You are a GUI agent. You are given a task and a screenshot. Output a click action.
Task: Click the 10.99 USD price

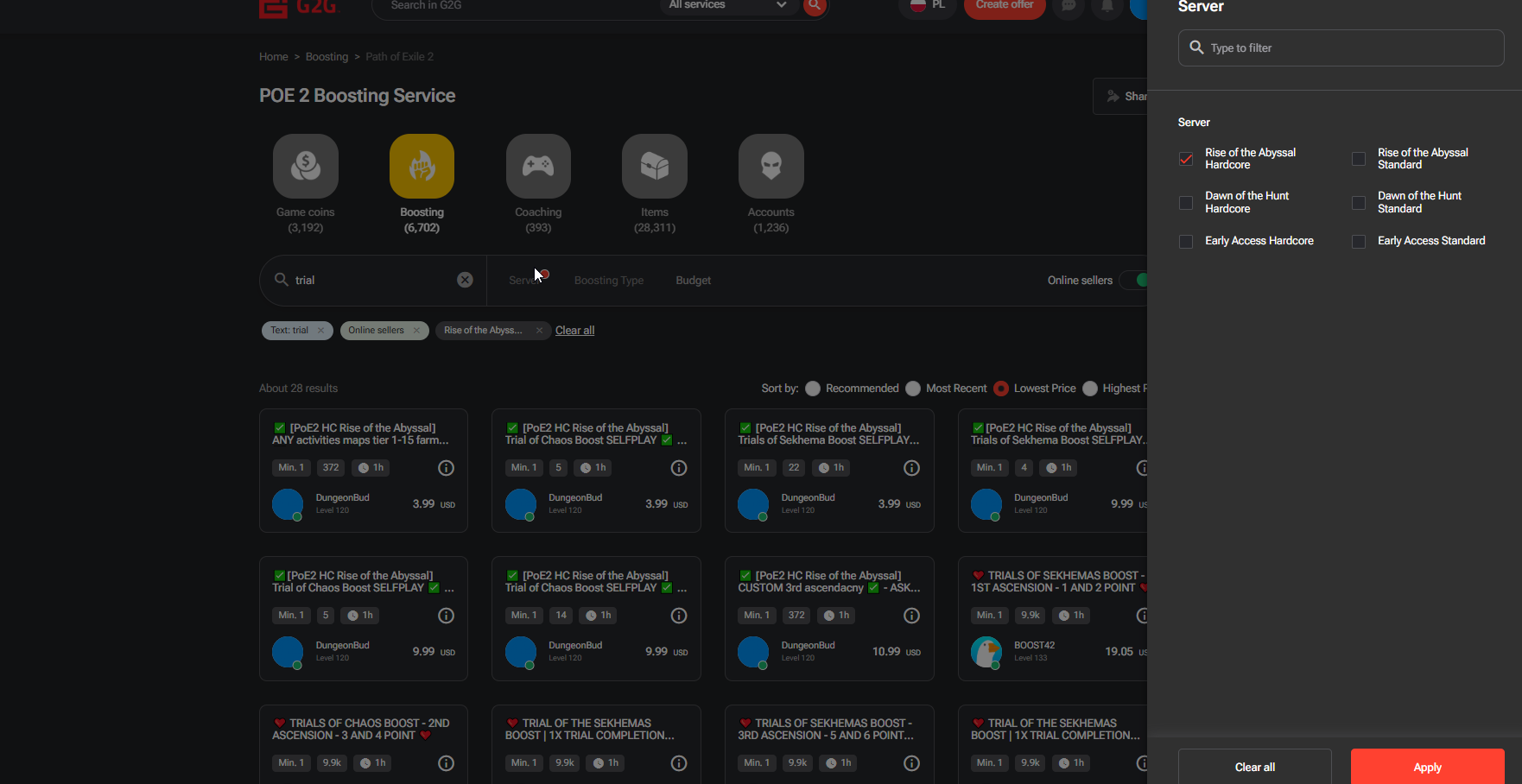click(896, 652)
